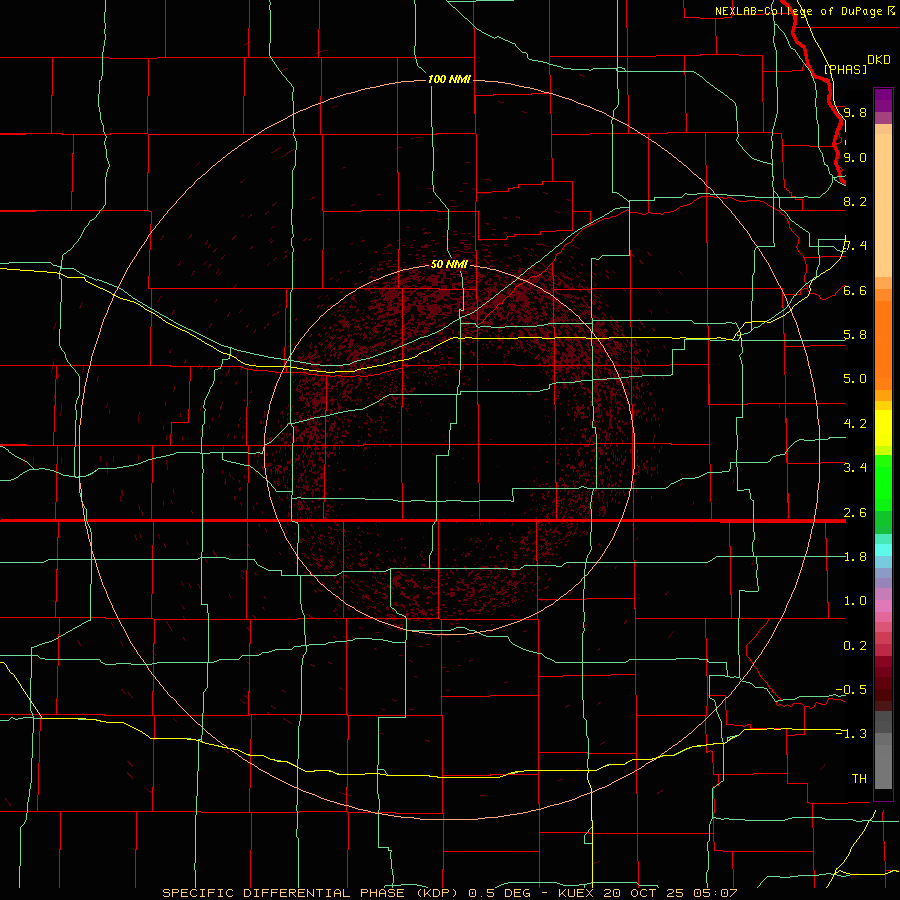Click the "SPECIFIC DIFFERENTIAL PHASE" caption text
Screen dimensions: 900x900
[x=283, y=893]
